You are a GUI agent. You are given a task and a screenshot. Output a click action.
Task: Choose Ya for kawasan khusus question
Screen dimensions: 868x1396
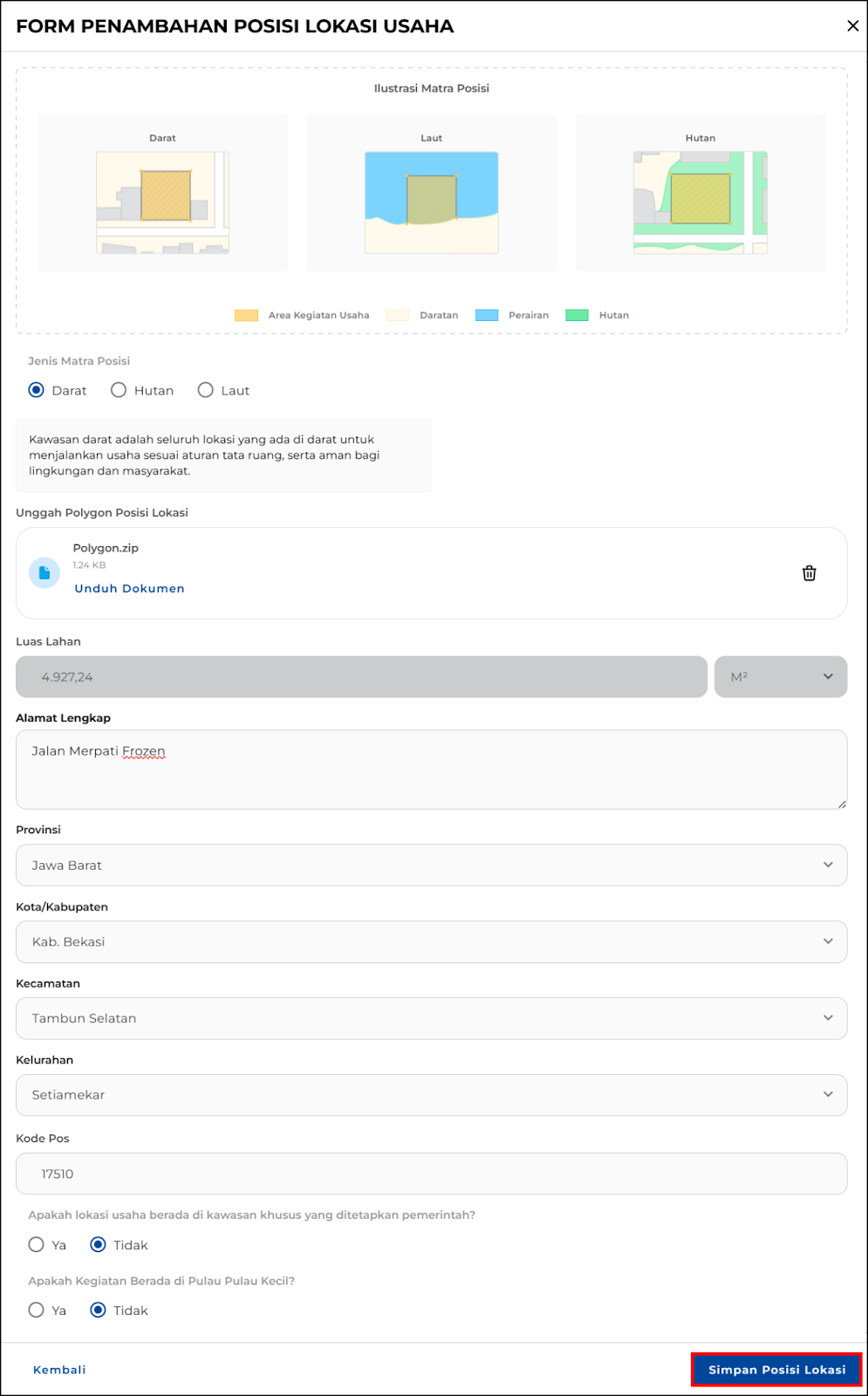(x=37, y=1245)
